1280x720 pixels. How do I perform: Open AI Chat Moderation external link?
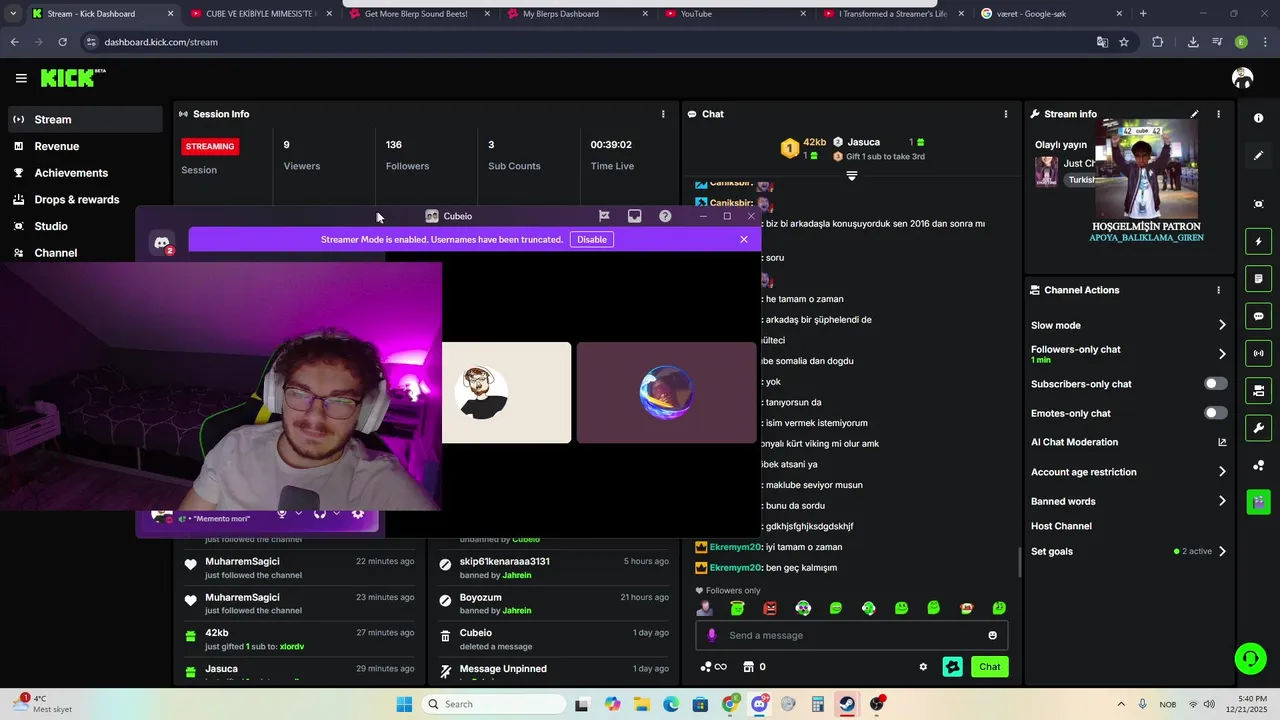click(1222, 442)
